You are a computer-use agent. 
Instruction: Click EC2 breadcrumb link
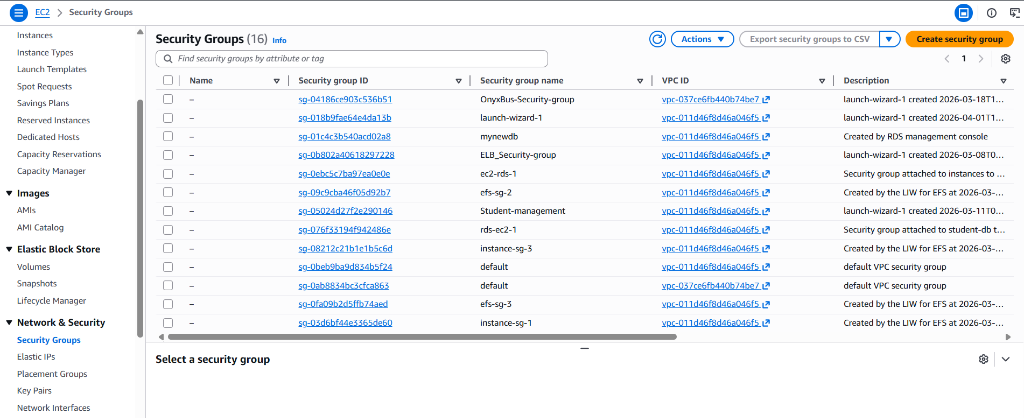pos(42,12)
